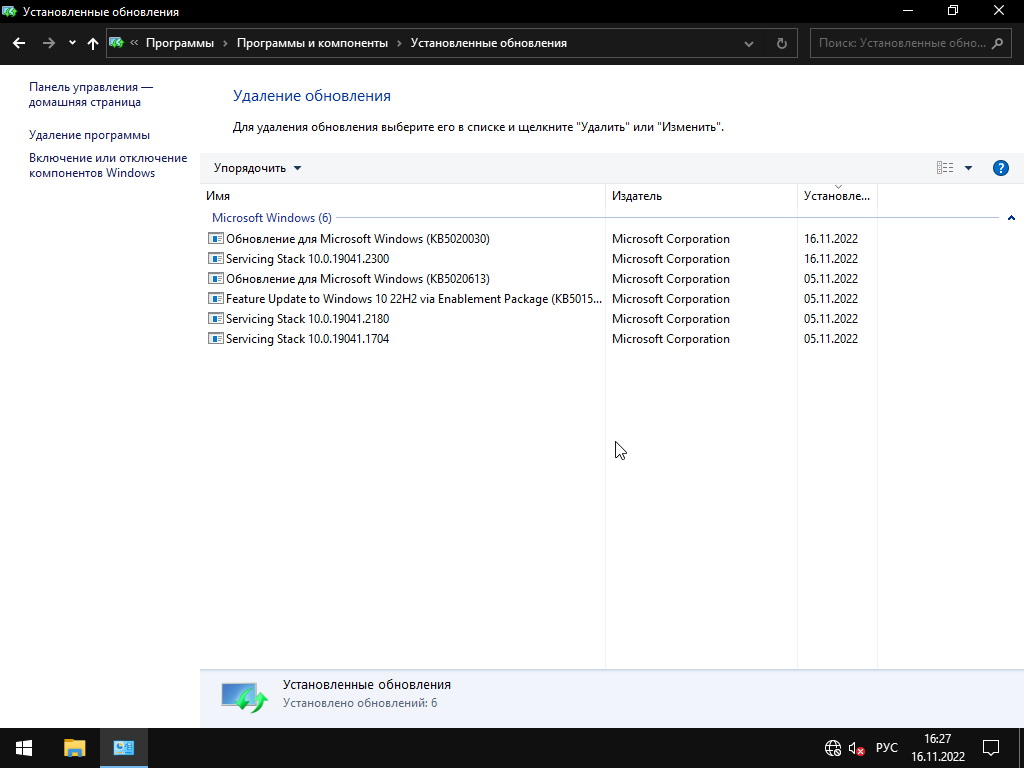
Task: Click the view layout icon
Action: [x=944, y=168]
